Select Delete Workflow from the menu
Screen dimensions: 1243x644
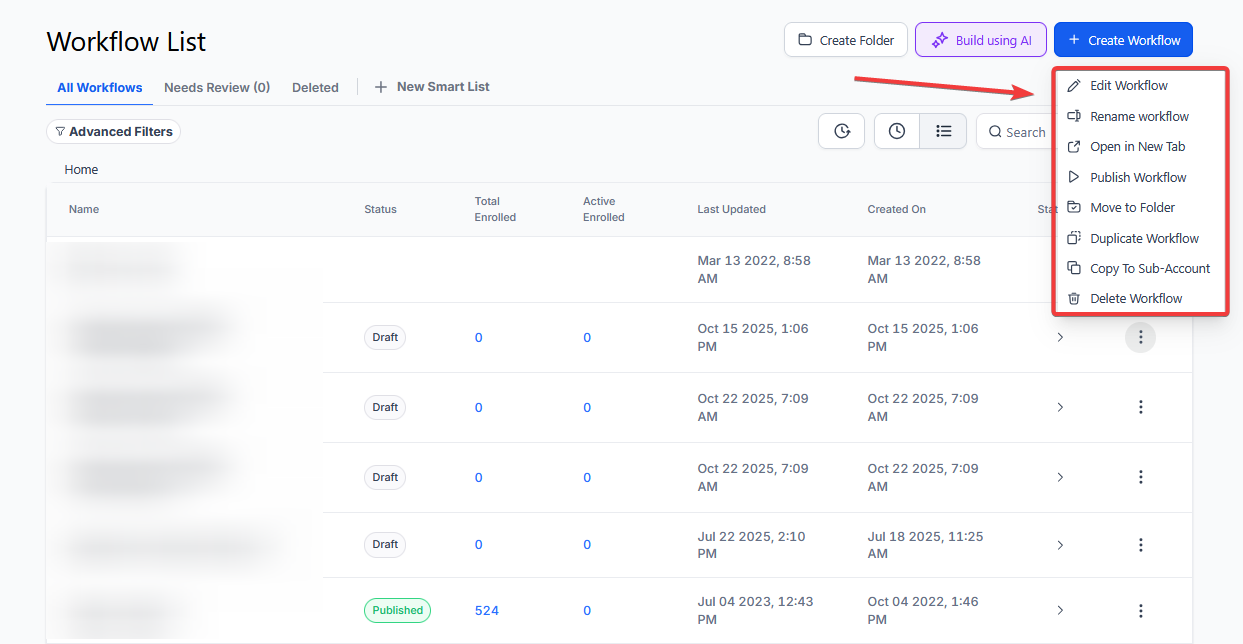(1135, 298)
